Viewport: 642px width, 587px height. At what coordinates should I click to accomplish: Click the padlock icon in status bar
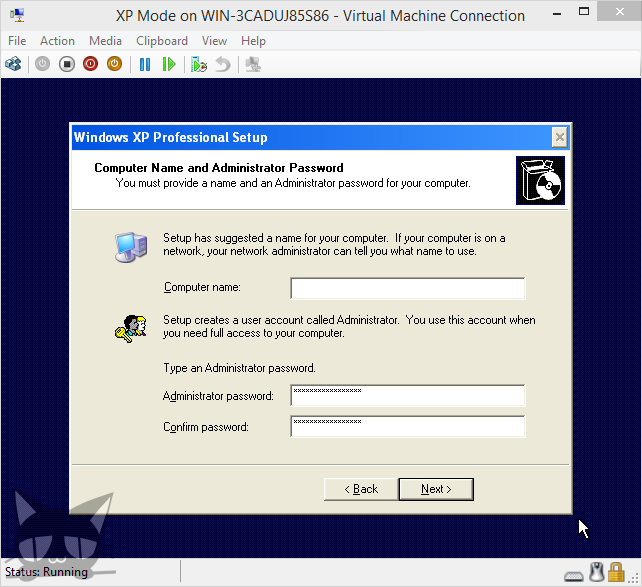pyautogui.click(x=616, y=572)
